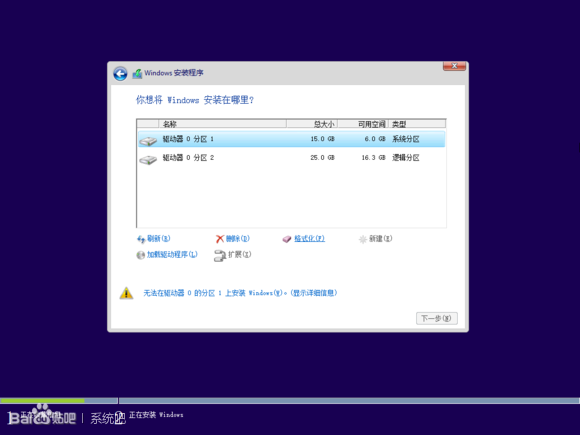Close the Windows setup dialog
This screenshot has width=580, height=435.
coord(454,66)
